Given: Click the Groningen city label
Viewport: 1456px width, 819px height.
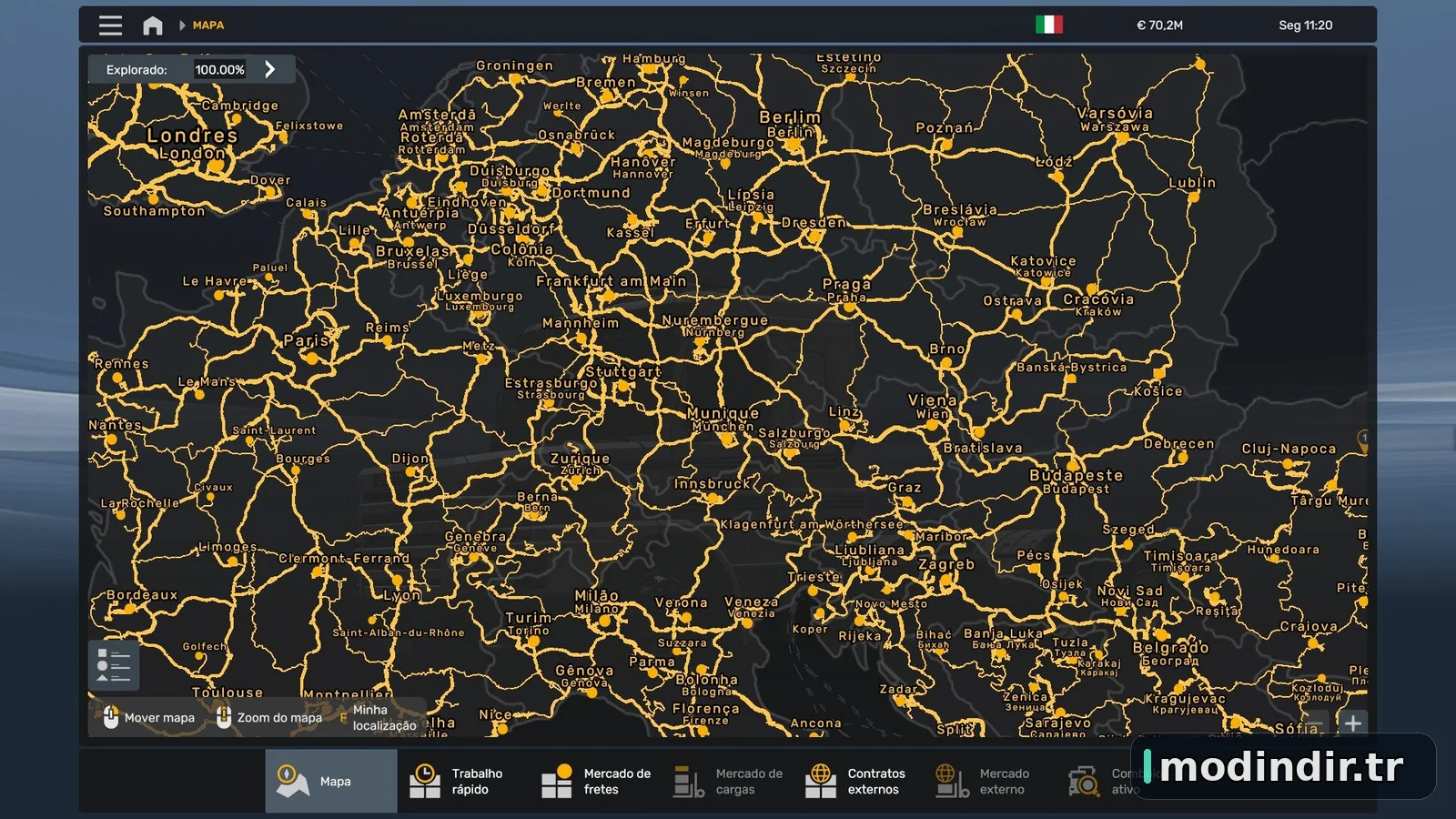Looking at the screenshot, I should 514,66.
